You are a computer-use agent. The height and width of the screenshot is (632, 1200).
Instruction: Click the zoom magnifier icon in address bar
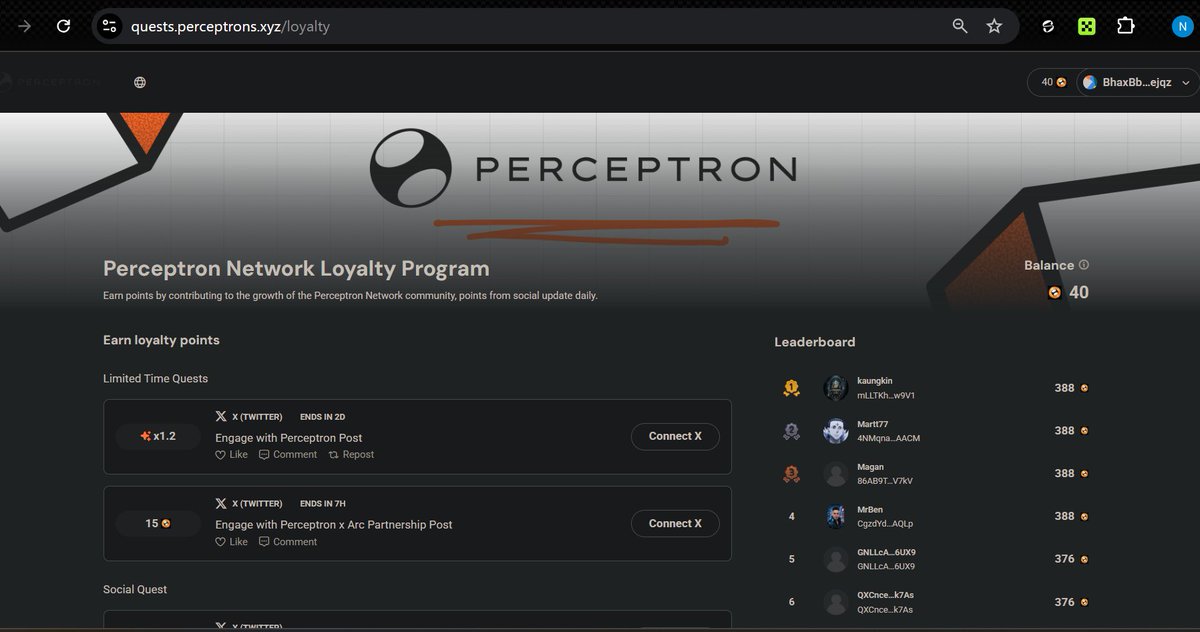(x=960, y=27)
